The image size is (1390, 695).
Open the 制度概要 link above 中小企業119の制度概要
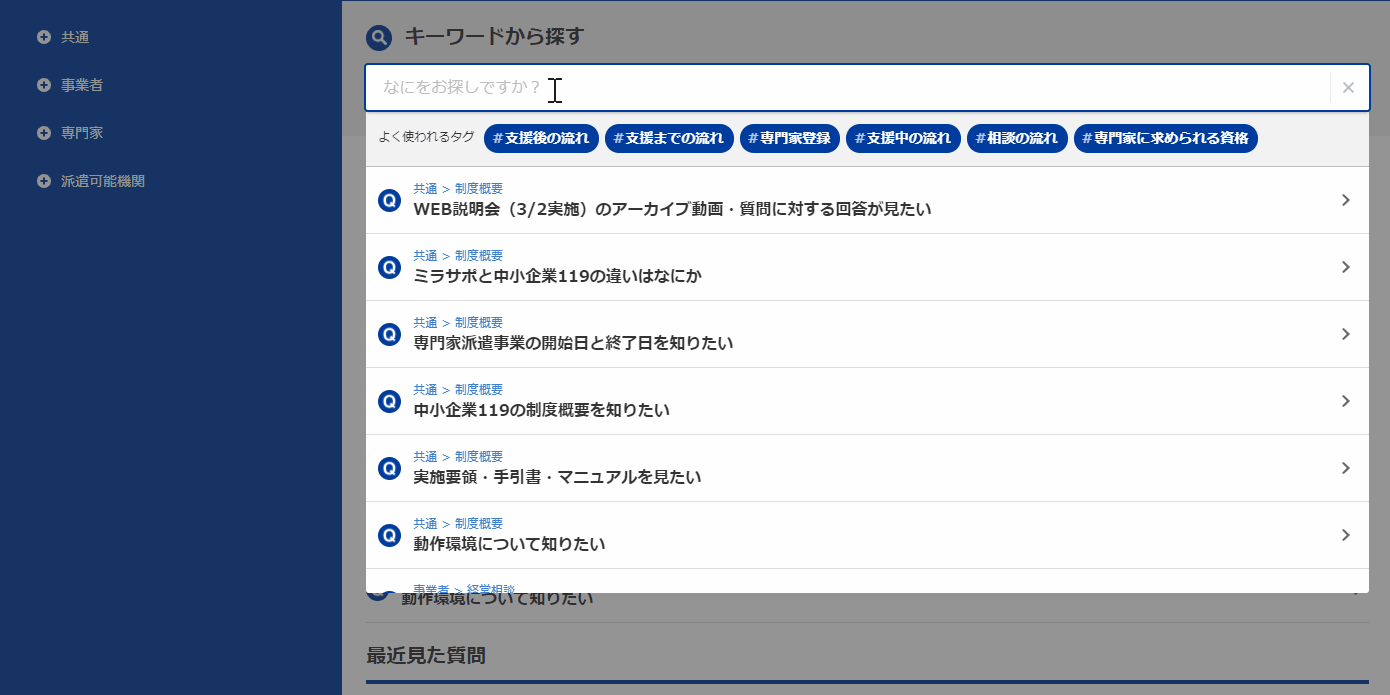478,389
